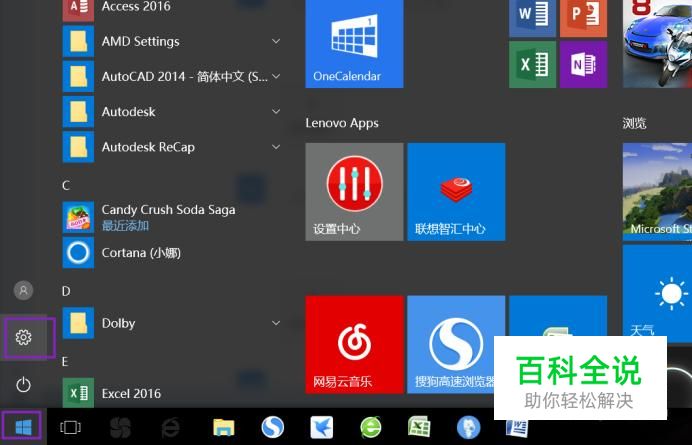Expand the AutoCAD 2014 folder chevron
The image size is (692, 445).
coord(276,76)
